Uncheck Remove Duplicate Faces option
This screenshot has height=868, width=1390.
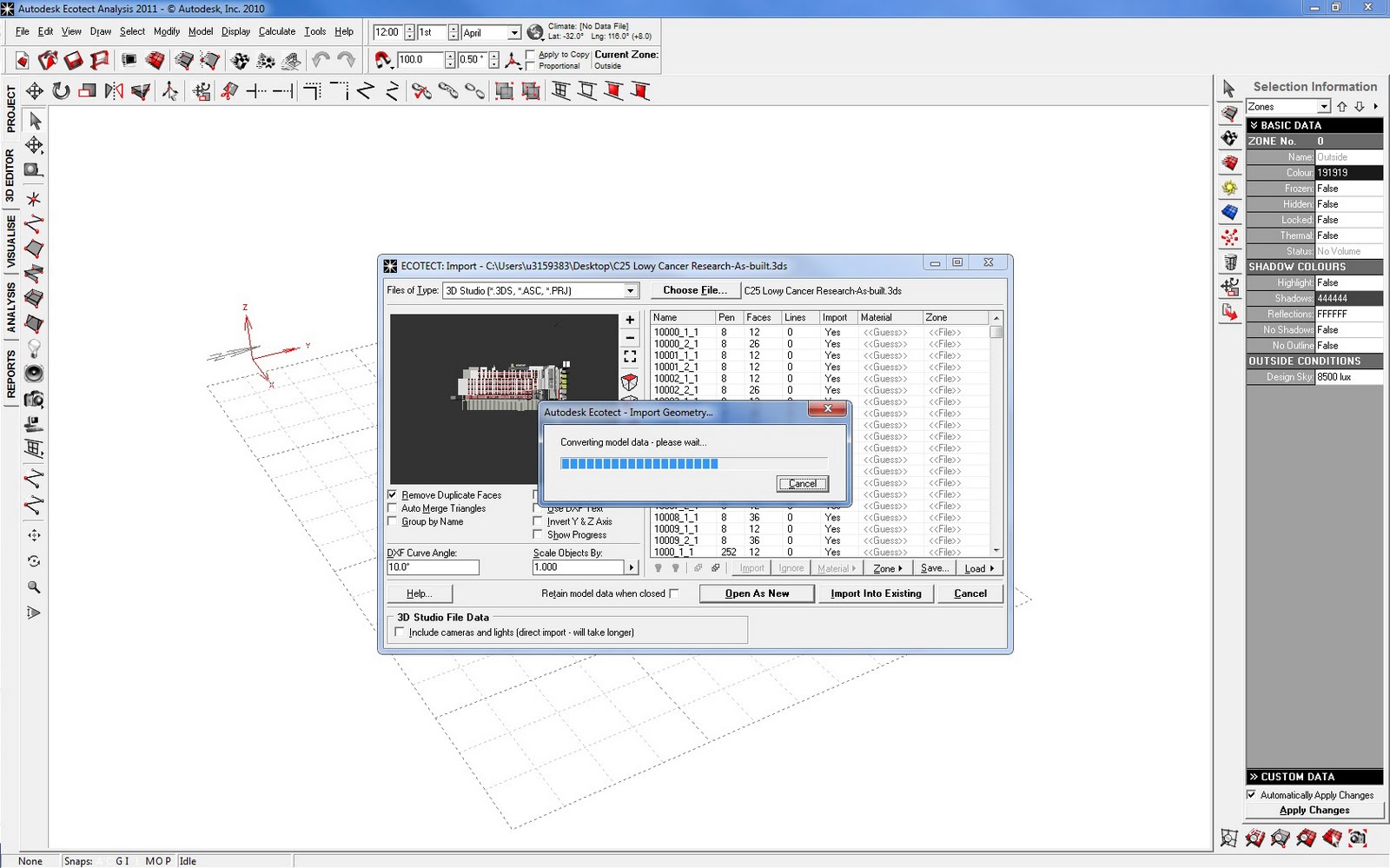click(x=392, y=494)
